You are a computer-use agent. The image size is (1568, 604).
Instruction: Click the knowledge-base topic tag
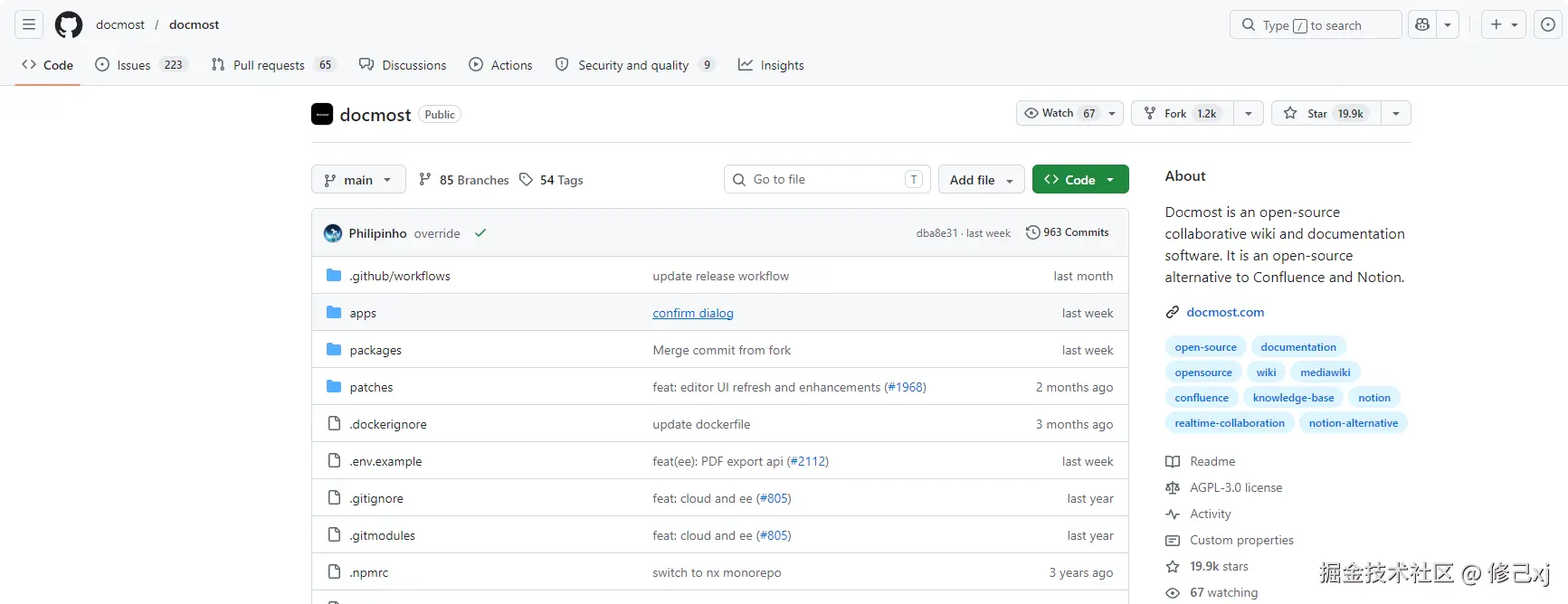(x=1293, y=398)
